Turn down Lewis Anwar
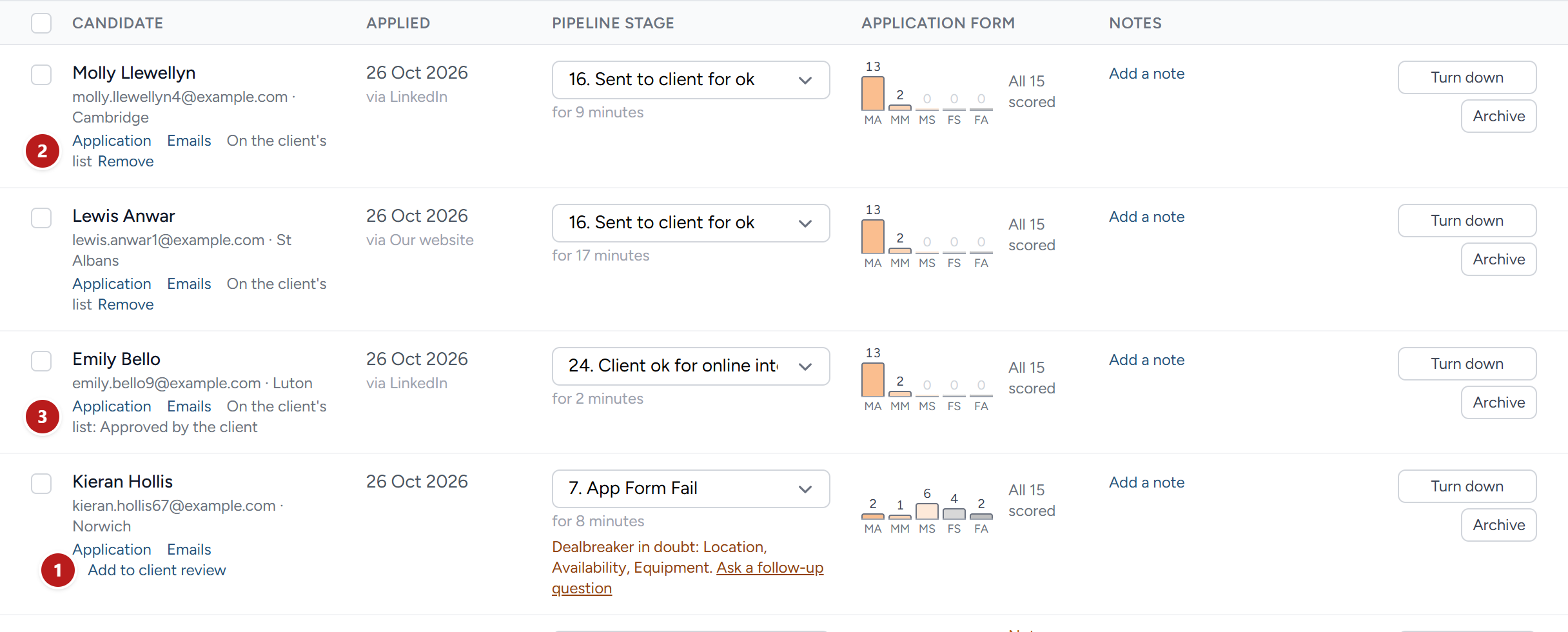Screen dimensions: 1568x632 1467,221
